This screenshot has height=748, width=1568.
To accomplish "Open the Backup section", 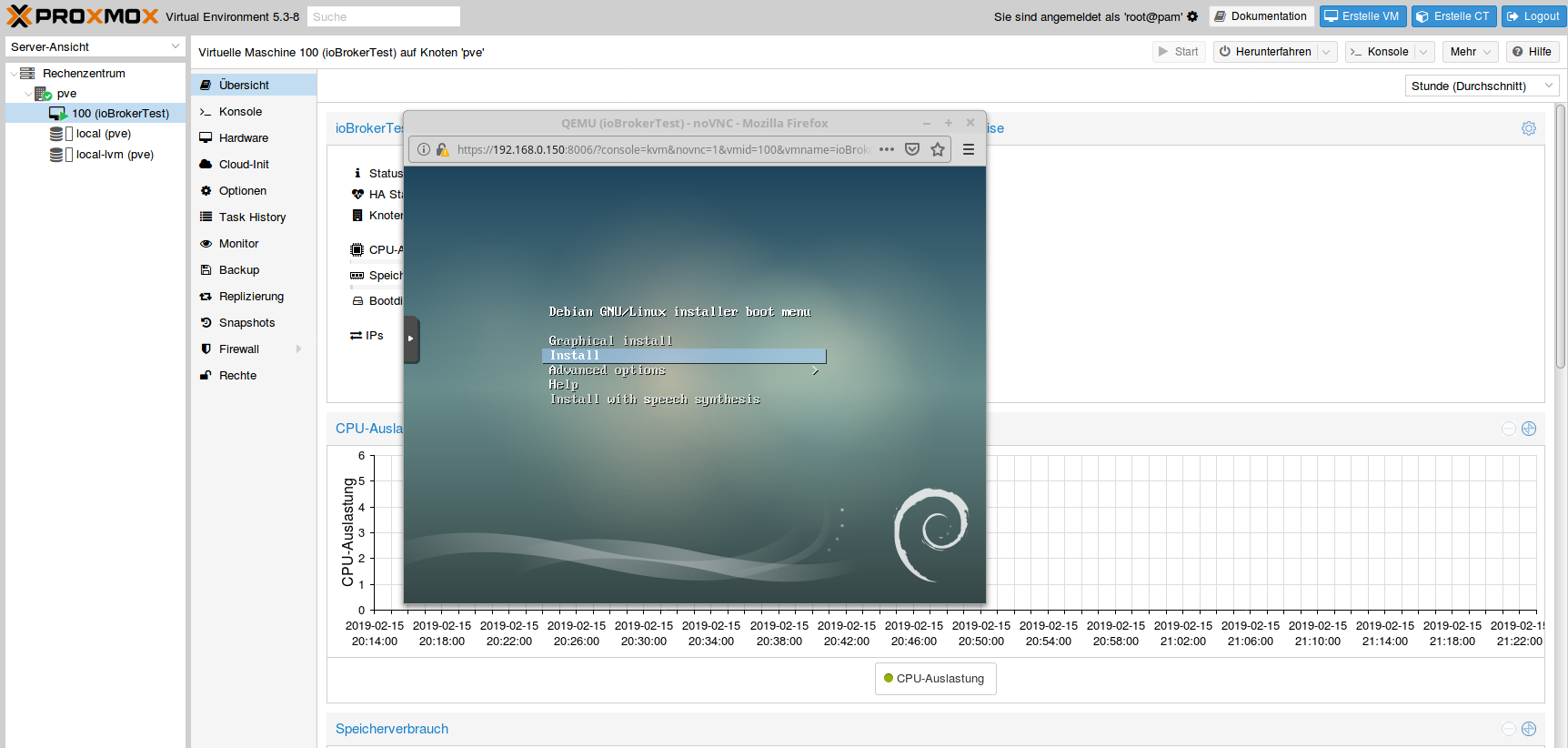I will tap(254, 269).
